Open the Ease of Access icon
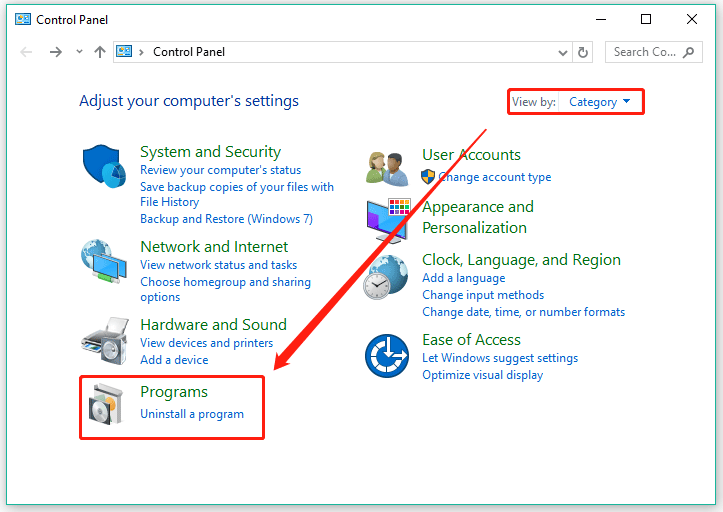Viewport: 723px width, 512px height. click(x=387, y=356)
